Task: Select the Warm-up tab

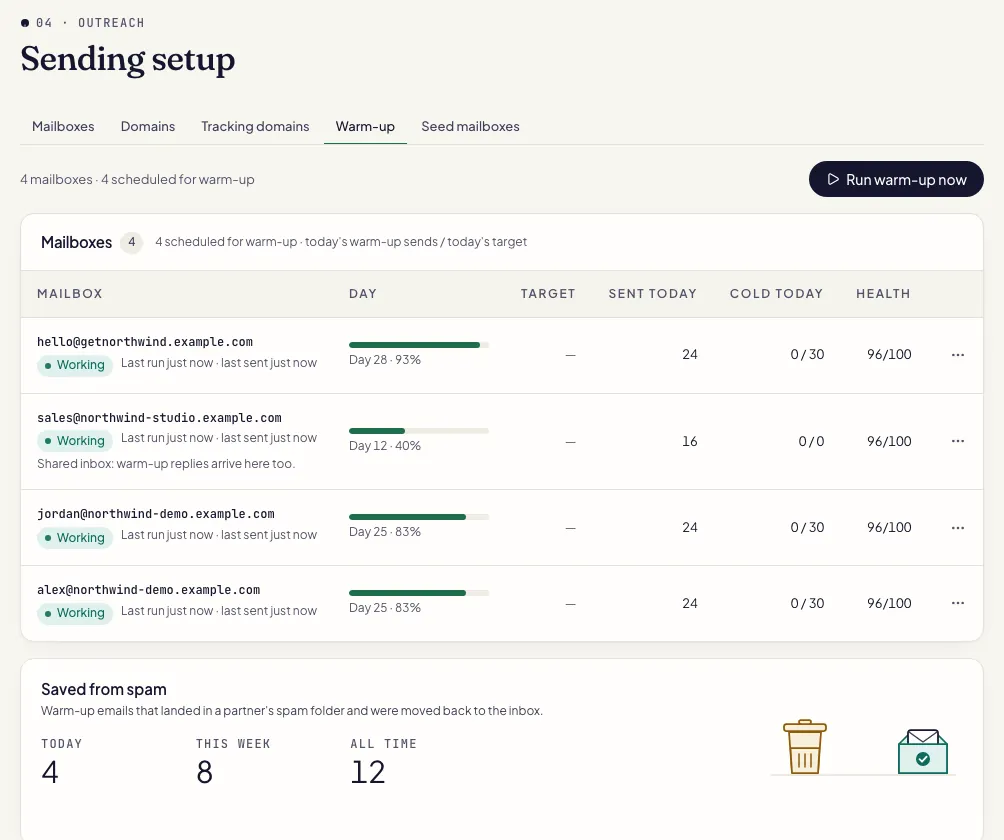Action: pyautogui.click(x=365, y=126)
